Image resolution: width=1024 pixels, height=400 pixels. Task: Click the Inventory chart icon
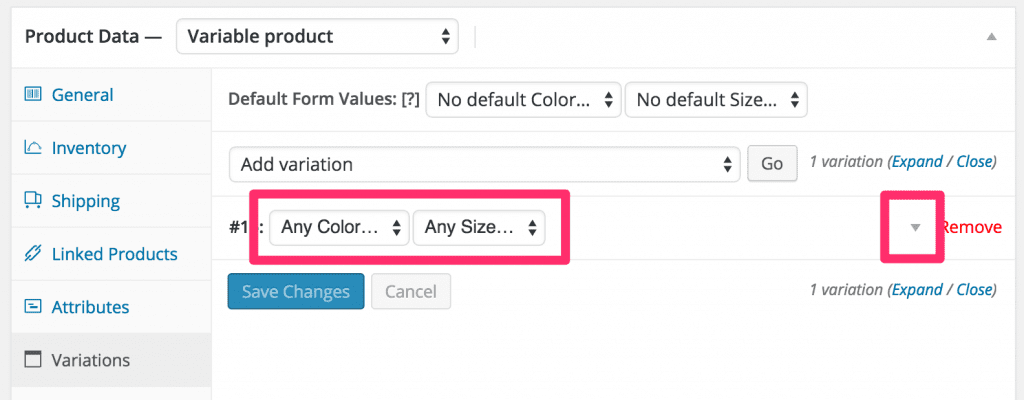pos(33,148)
